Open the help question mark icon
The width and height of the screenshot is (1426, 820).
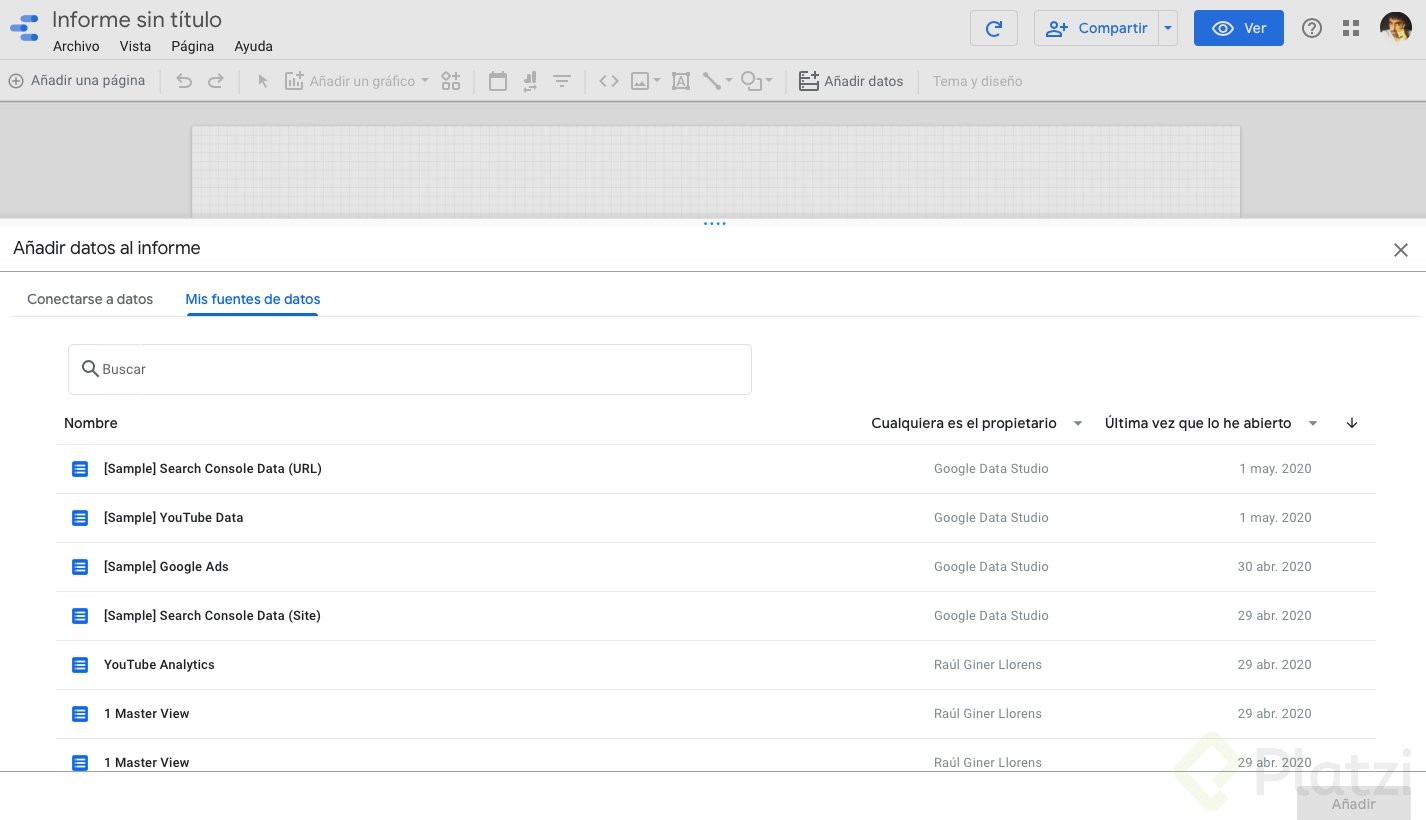click(1311, 28)
